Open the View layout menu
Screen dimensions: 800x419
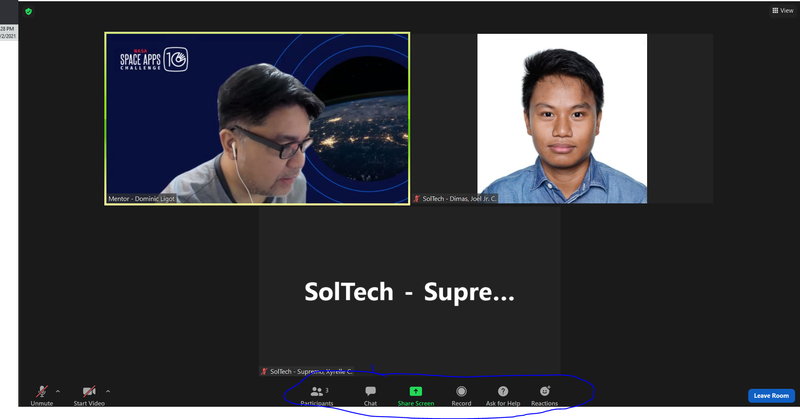pos(783,10)
